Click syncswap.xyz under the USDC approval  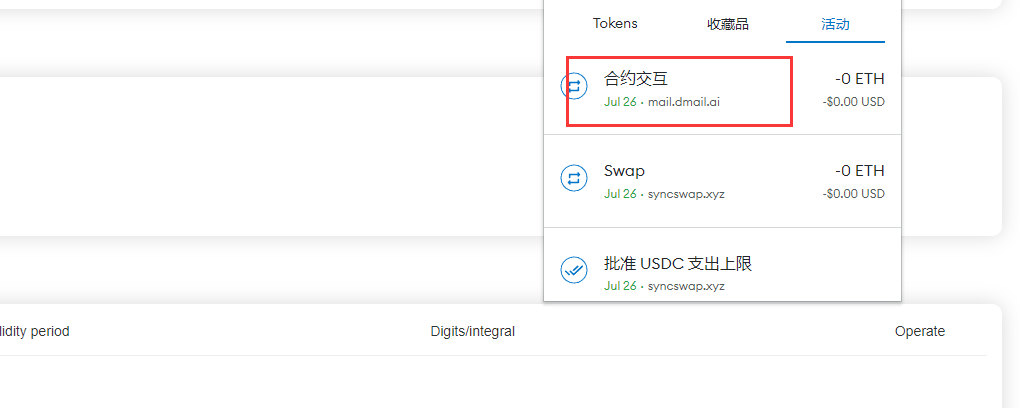[686, 286]
